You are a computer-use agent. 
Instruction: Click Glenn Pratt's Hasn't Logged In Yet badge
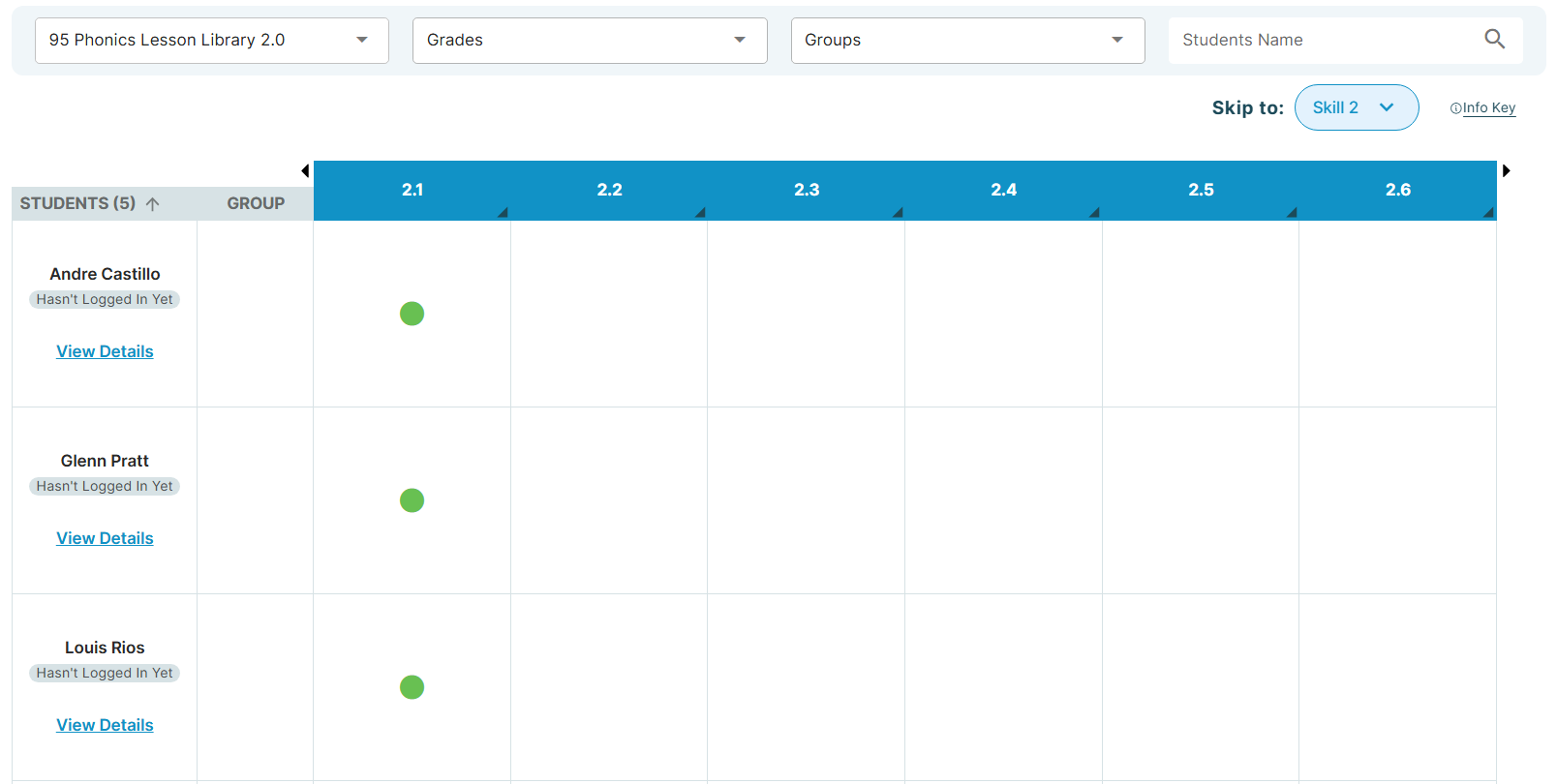pyautogui.click(x=105, y=487)
